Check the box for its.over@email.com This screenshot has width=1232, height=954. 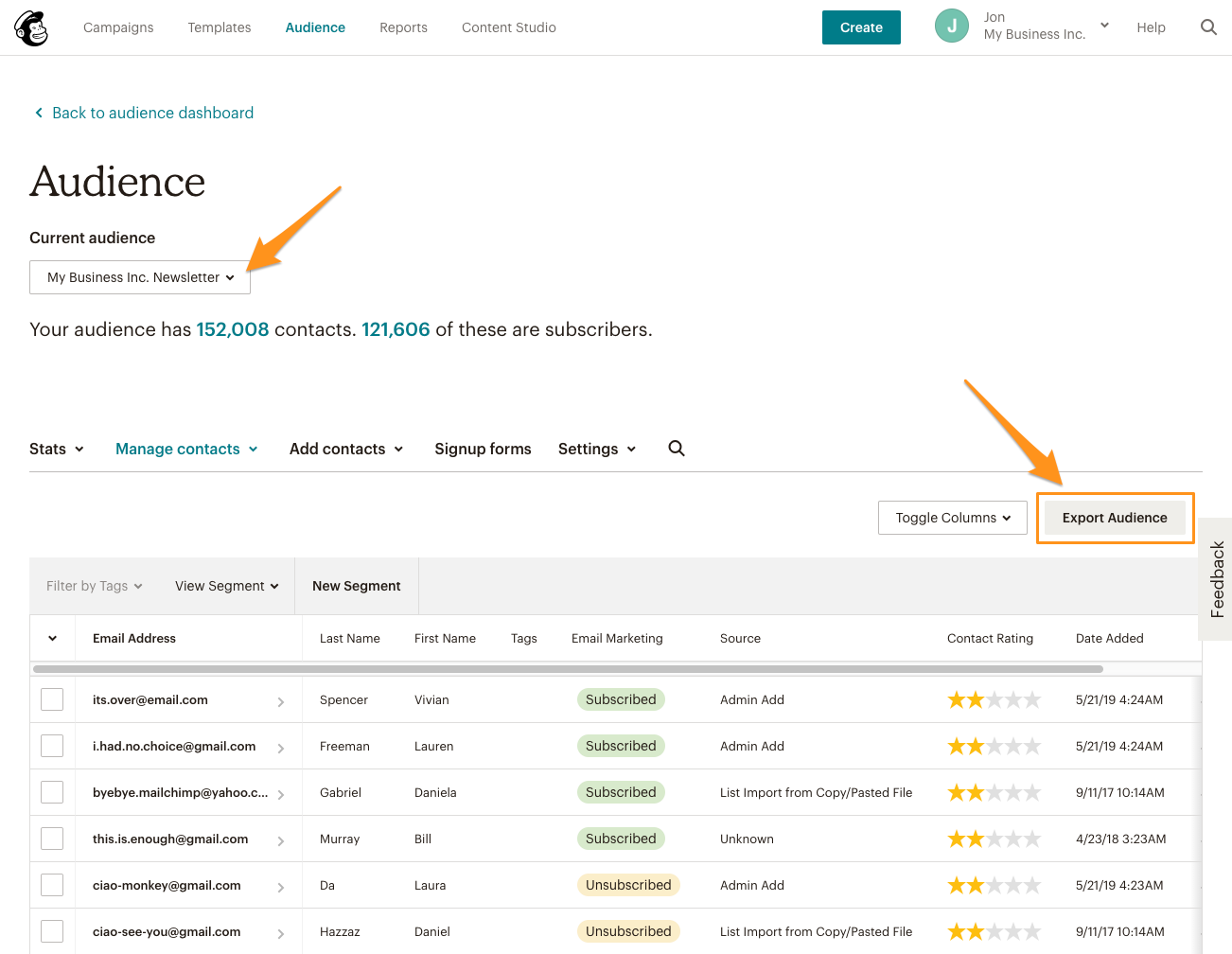click(x=52, y=699)
